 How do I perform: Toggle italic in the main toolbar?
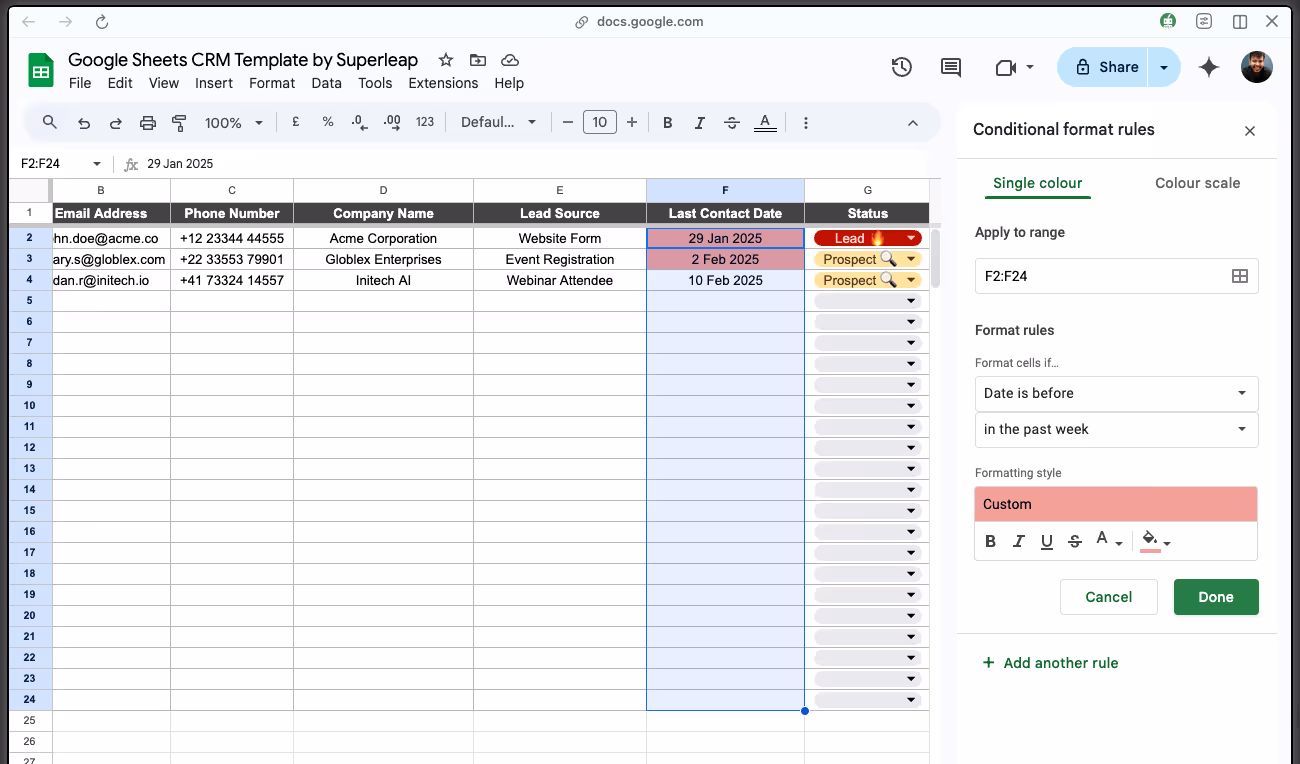tap(700, 122)
